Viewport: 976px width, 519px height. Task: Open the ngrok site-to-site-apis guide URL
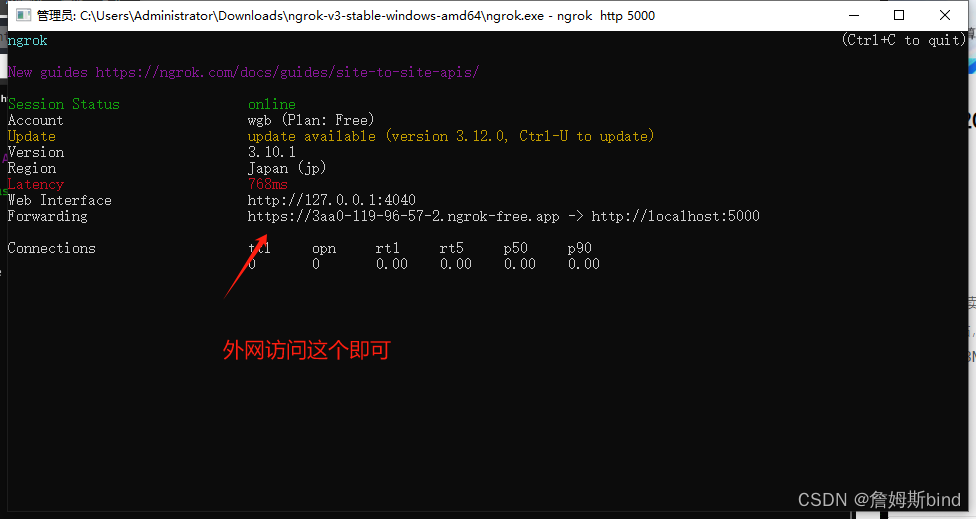pyautogui.click(x=287, y=73)
